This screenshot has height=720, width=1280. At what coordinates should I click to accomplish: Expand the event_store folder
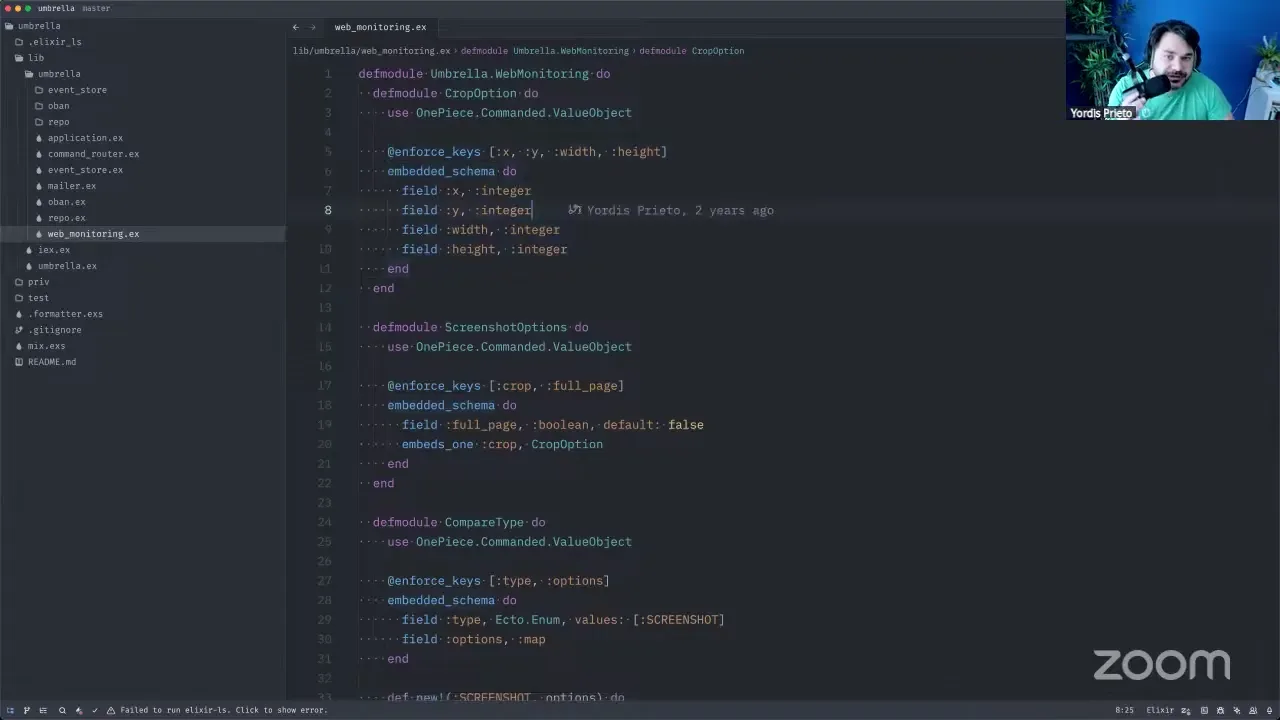77,90
